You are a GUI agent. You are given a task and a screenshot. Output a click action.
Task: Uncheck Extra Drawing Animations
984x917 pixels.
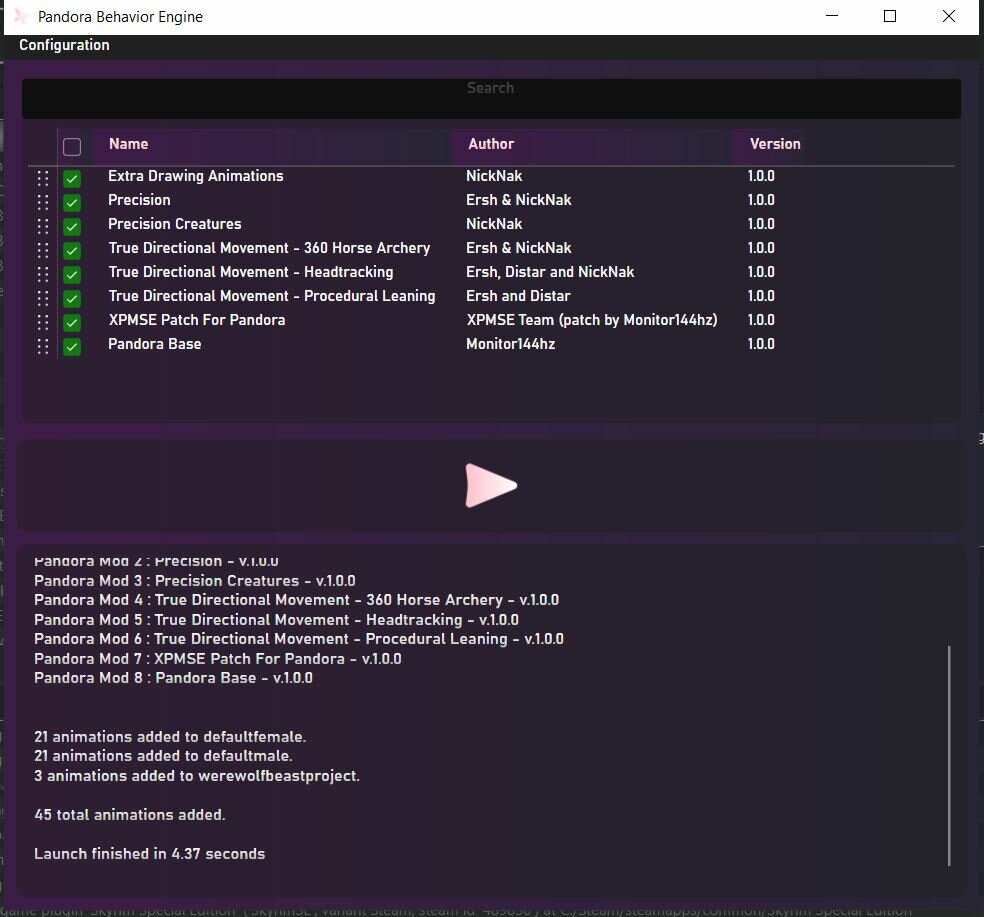(x=72, y=179)
